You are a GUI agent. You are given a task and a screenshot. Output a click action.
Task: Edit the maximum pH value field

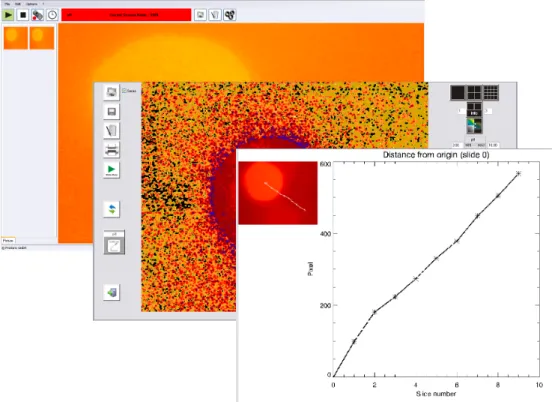point(493,145)
